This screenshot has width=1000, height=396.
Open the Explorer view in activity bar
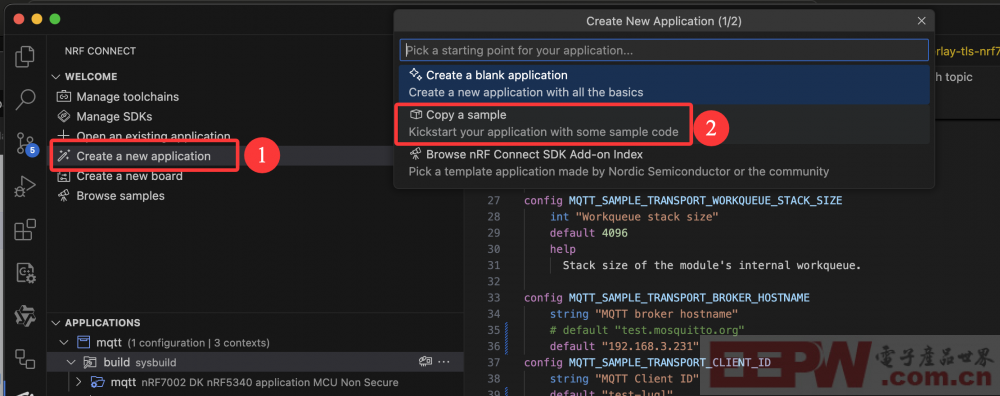24,57
